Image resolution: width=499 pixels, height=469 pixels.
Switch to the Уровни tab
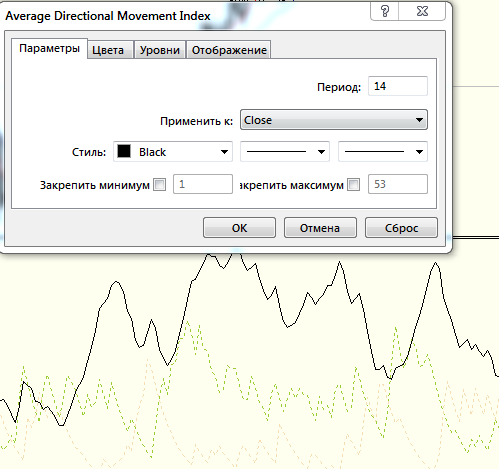(160, 50)
